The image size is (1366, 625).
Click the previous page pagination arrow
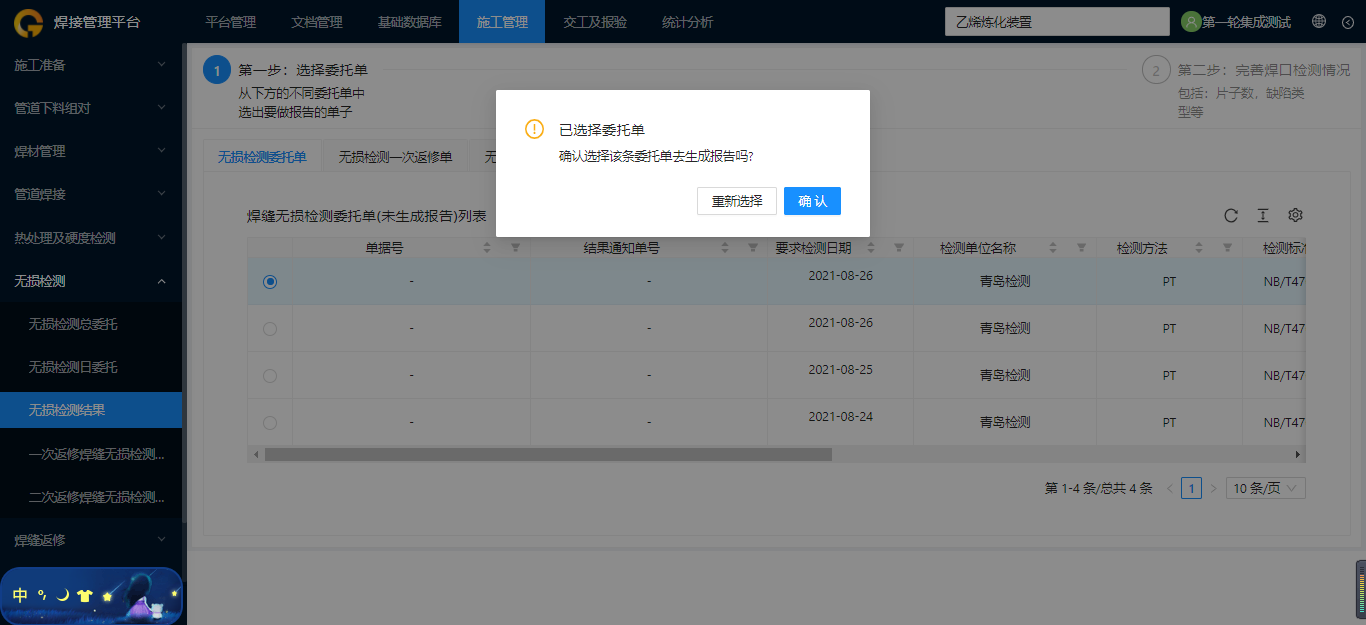click(x=1169, y=488)
